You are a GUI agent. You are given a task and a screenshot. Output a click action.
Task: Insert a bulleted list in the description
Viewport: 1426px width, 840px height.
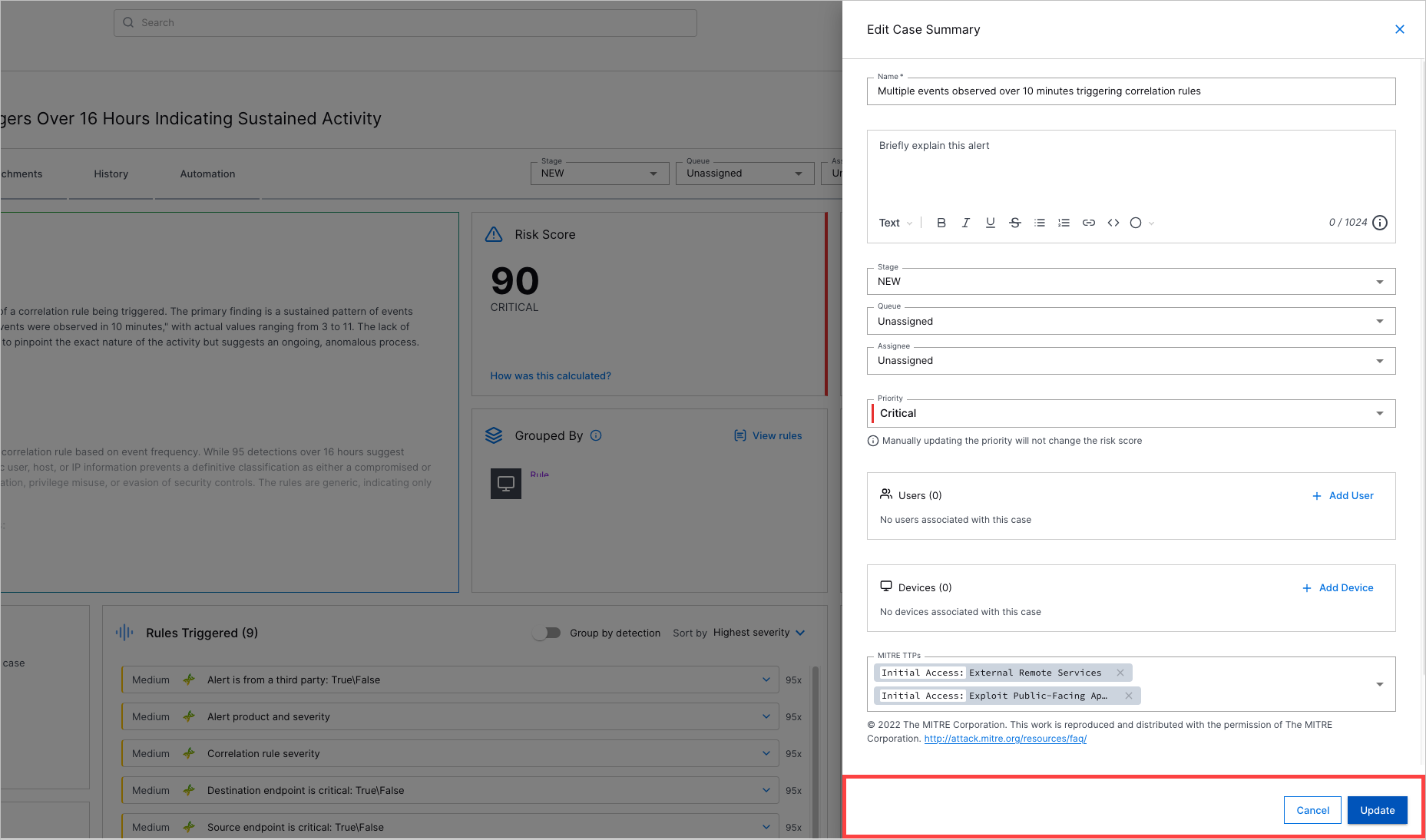(1040, 223)
